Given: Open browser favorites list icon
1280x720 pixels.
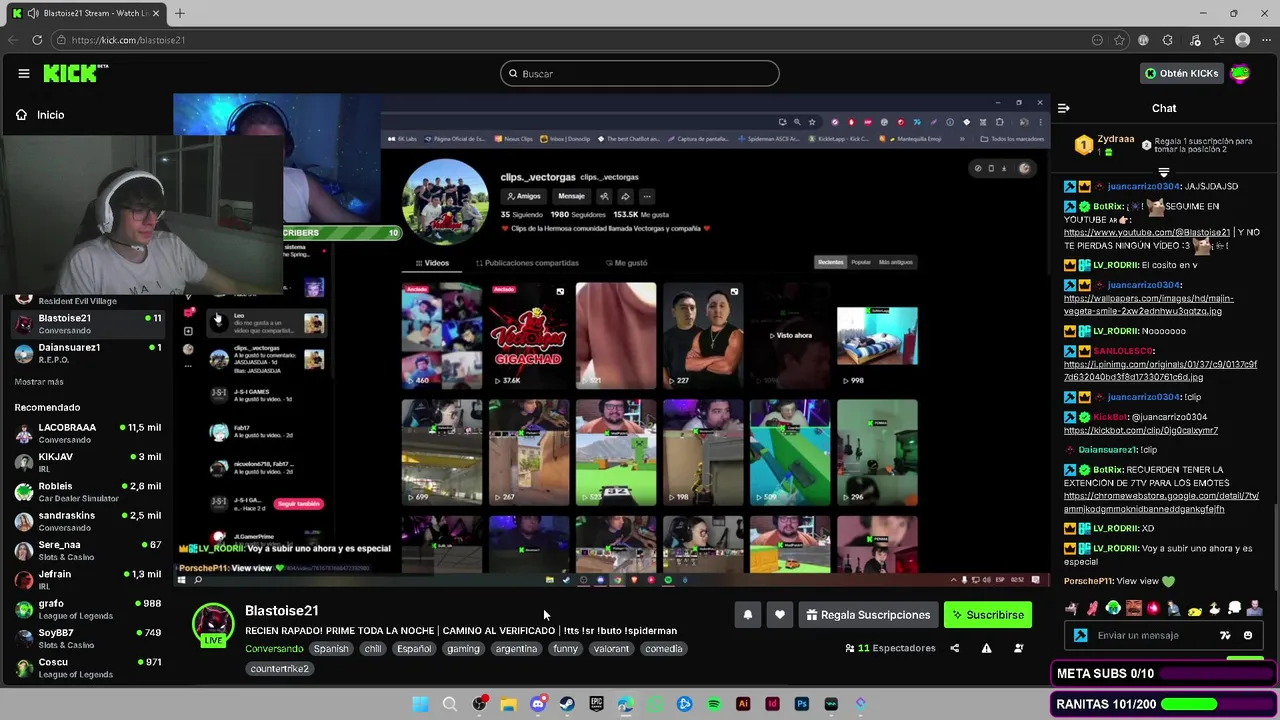Looking at the screenshot, I should coord(1218,40).
